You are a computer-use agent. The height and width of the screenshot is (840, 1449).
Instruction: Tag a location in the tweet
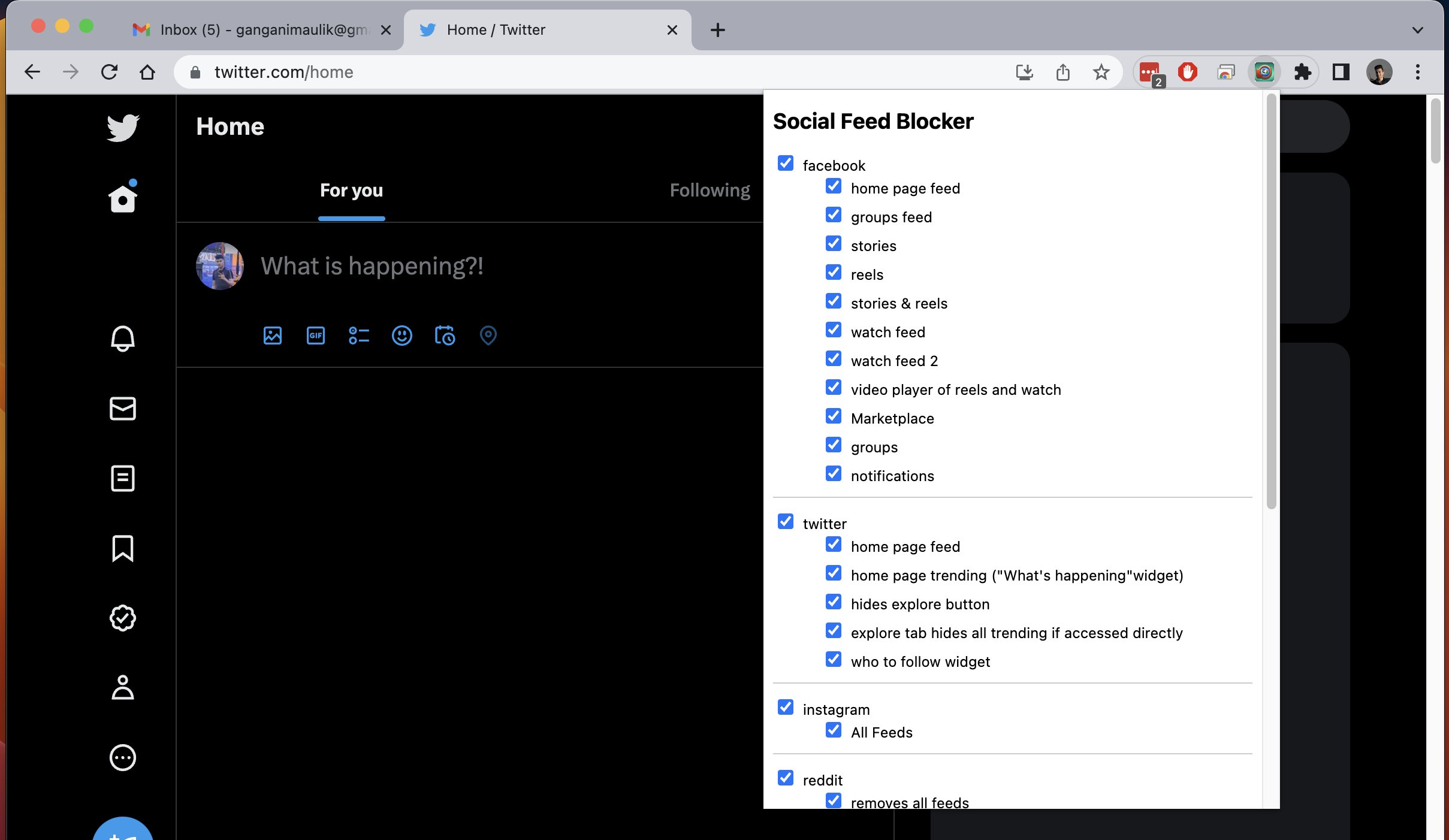point(488,336)
